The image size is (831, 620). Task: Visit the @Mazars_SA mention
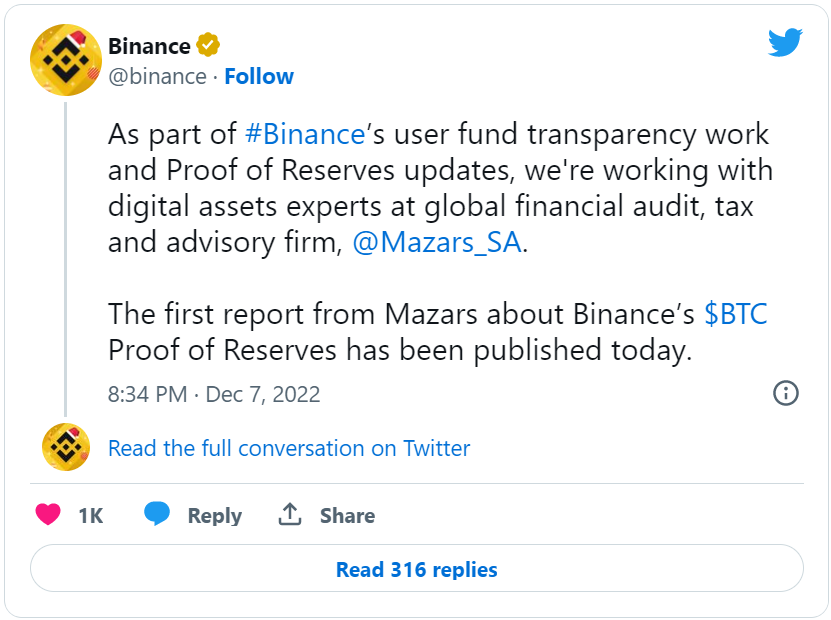pyautogui.click(x=437, y=243)
